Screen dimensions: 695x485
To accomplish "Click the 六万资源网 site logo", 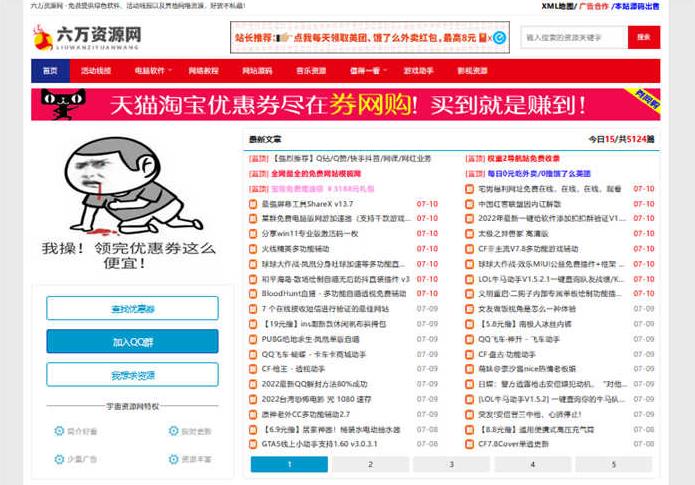I will point(87,37).
